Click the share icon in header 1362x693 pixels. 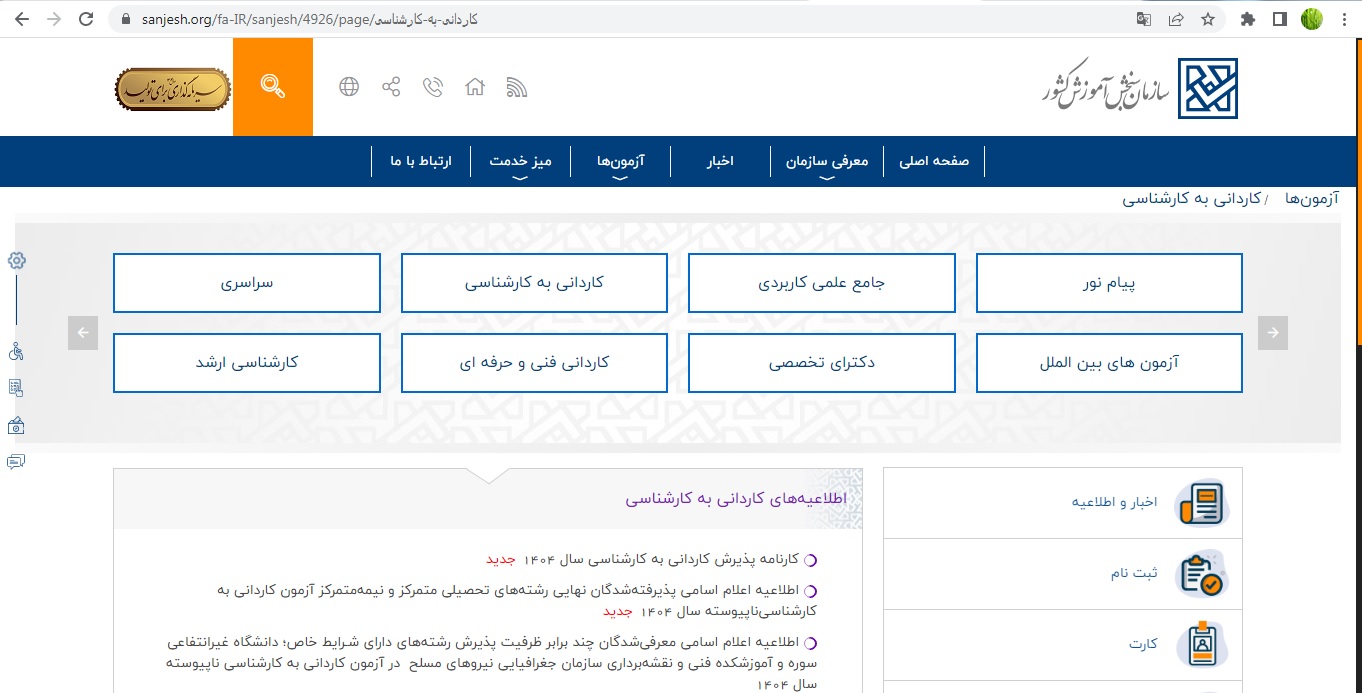click(391, 87)
